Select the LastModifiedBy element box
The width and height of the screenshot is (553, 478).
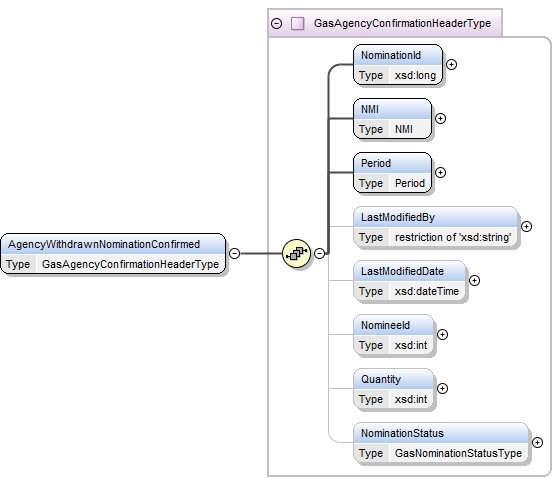436,226
